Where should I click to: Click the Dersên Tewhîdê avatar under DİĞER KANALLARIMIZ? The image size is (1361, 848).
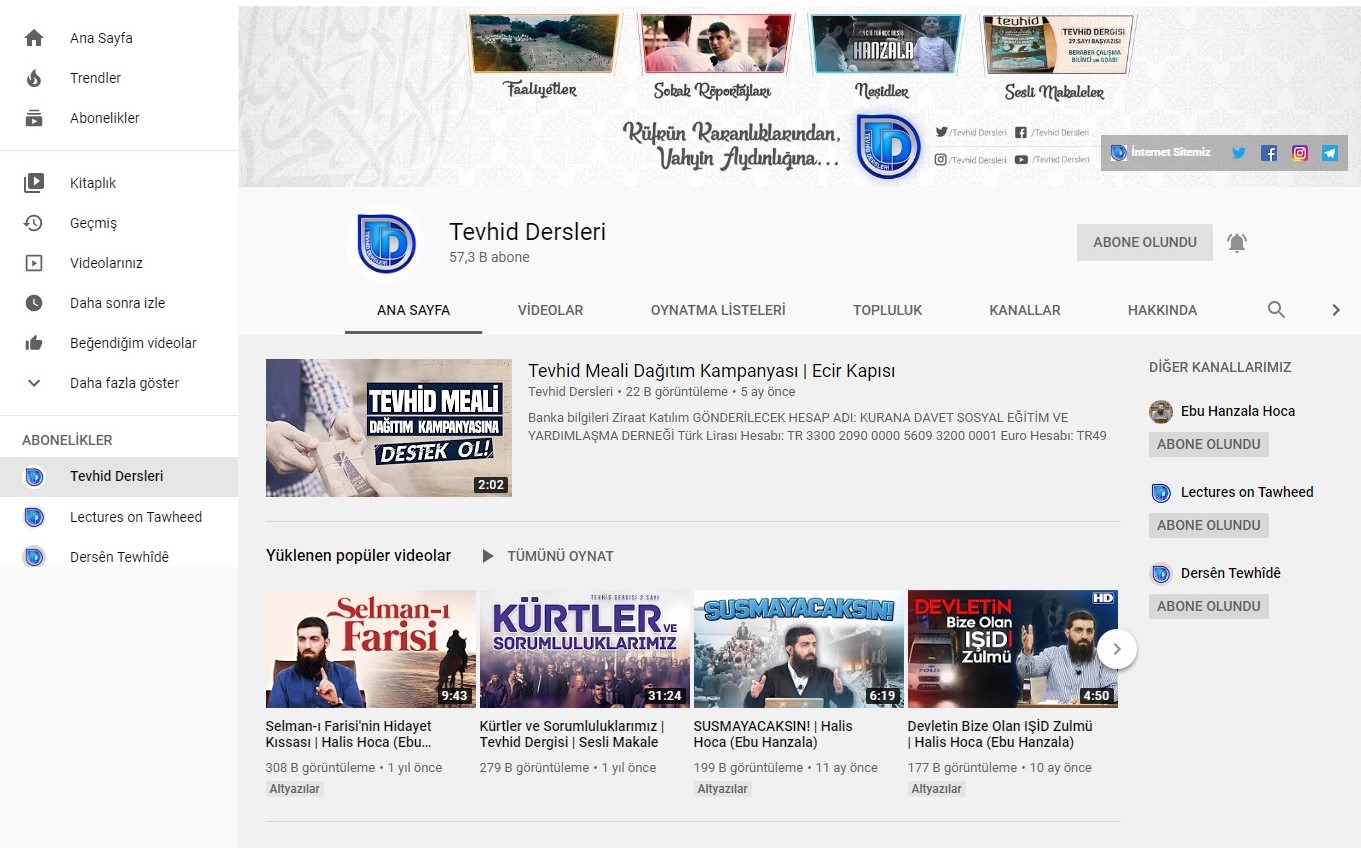click(x=1161, y=573)
